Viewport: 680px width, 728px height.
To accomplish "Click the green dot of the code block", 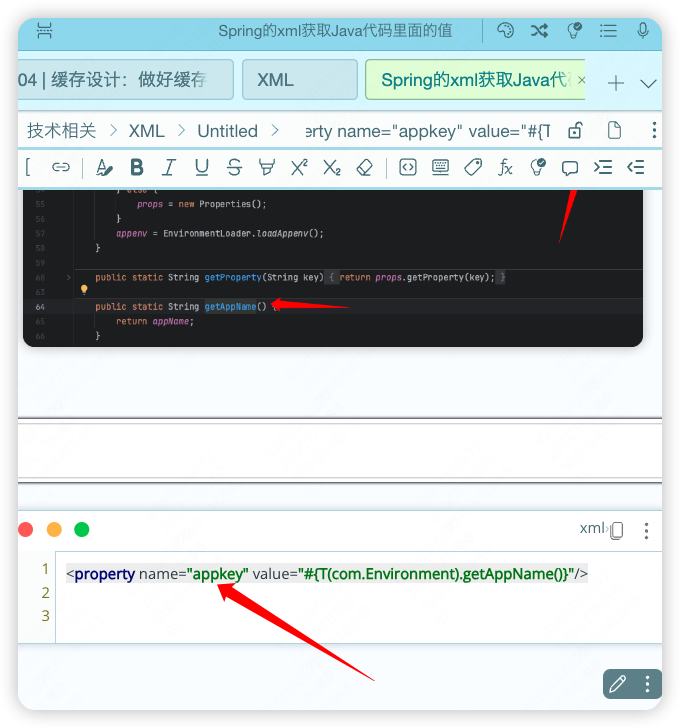I will (82, 529).
